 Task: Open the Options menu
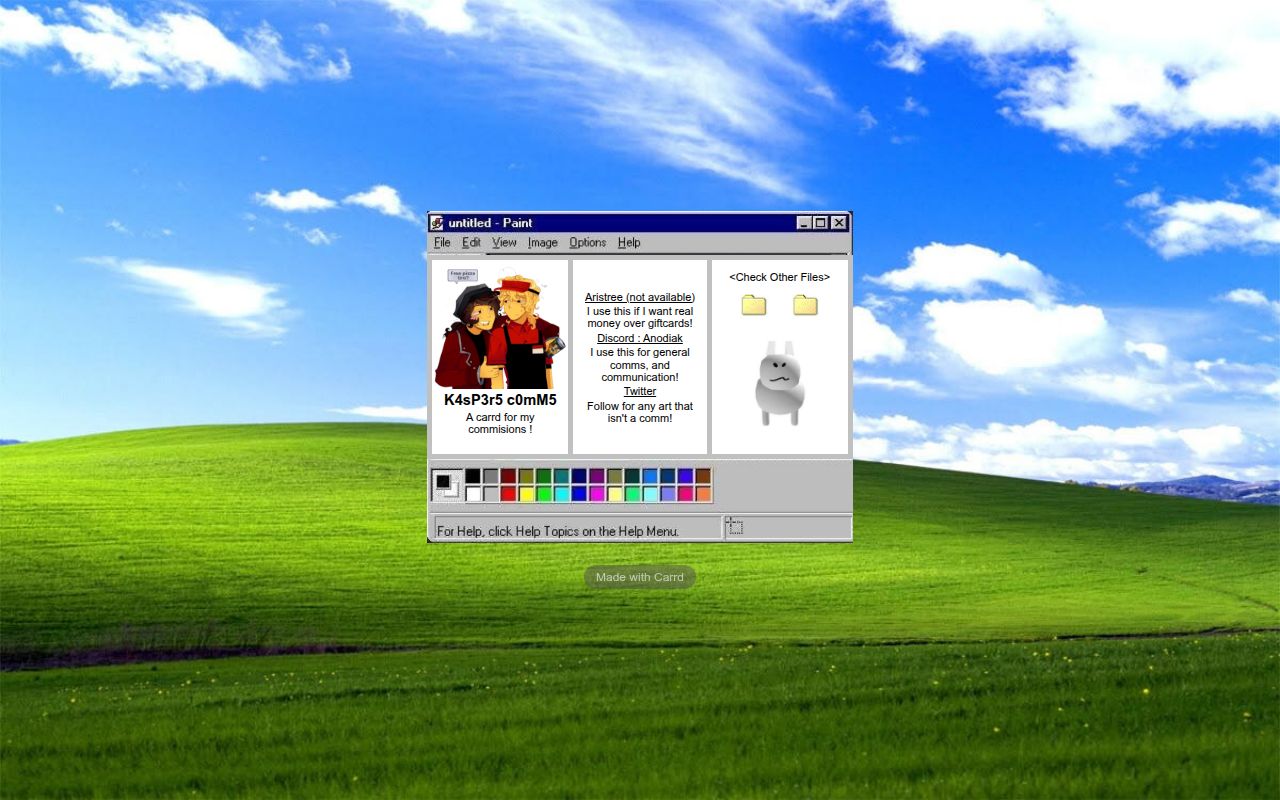pos(587,243)
